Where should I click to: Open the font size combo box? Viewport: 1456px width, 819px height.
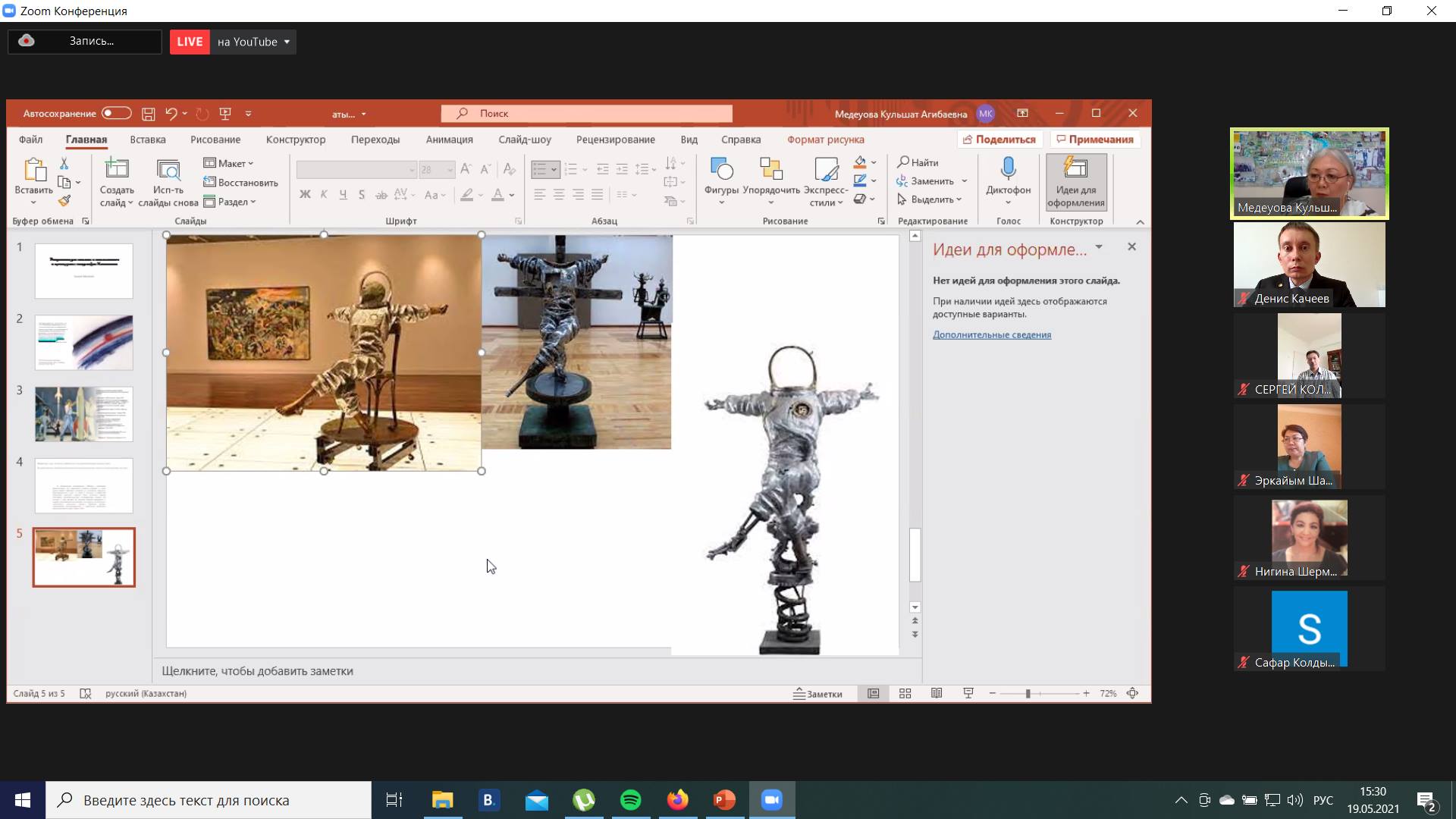pos(437,170)
